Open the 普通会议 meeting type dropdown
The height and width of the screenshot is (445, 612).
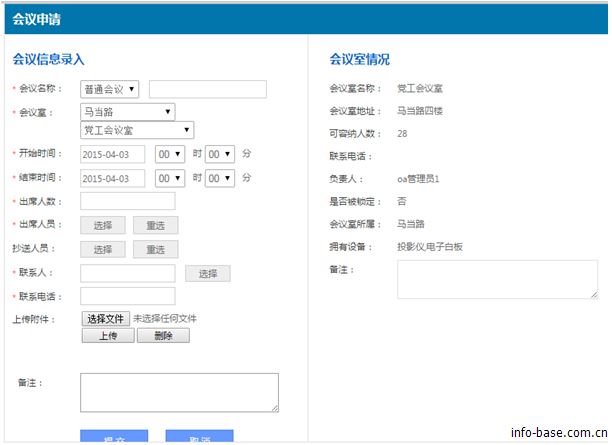[110, 90]
